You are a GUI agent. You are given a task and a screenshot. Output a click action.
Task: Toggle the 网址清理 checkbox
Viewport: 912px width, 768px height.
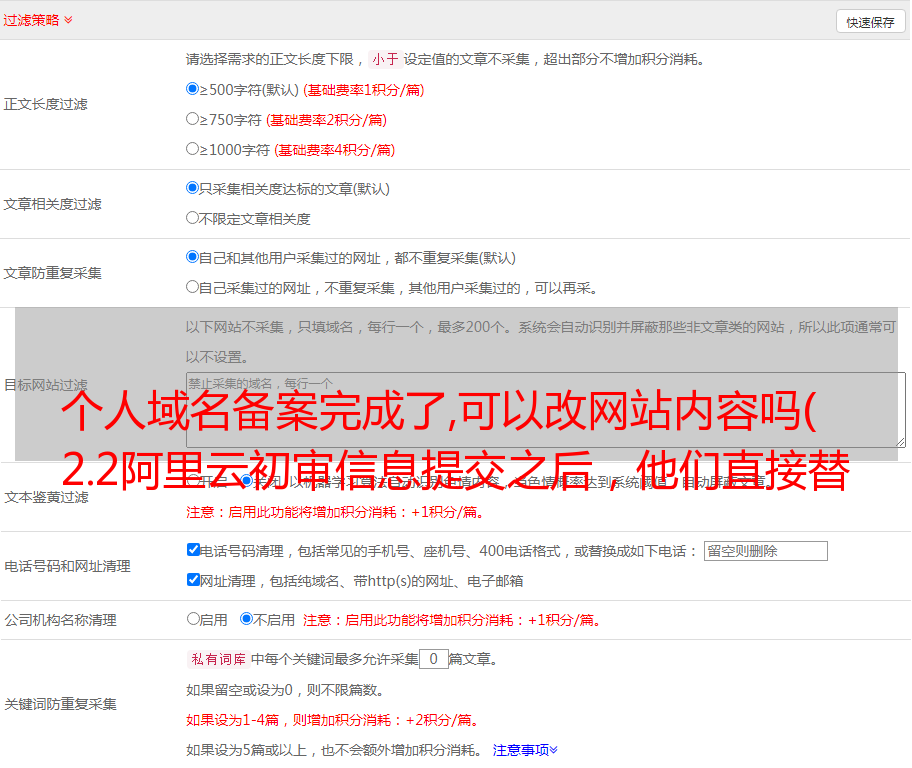coord(194,579)
